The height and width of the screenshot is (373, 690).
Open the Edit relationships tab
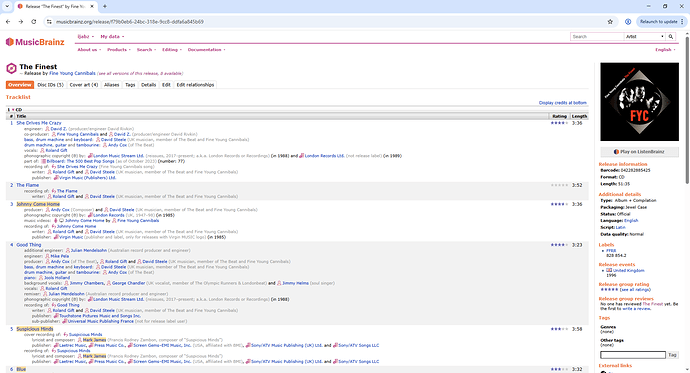195,85
